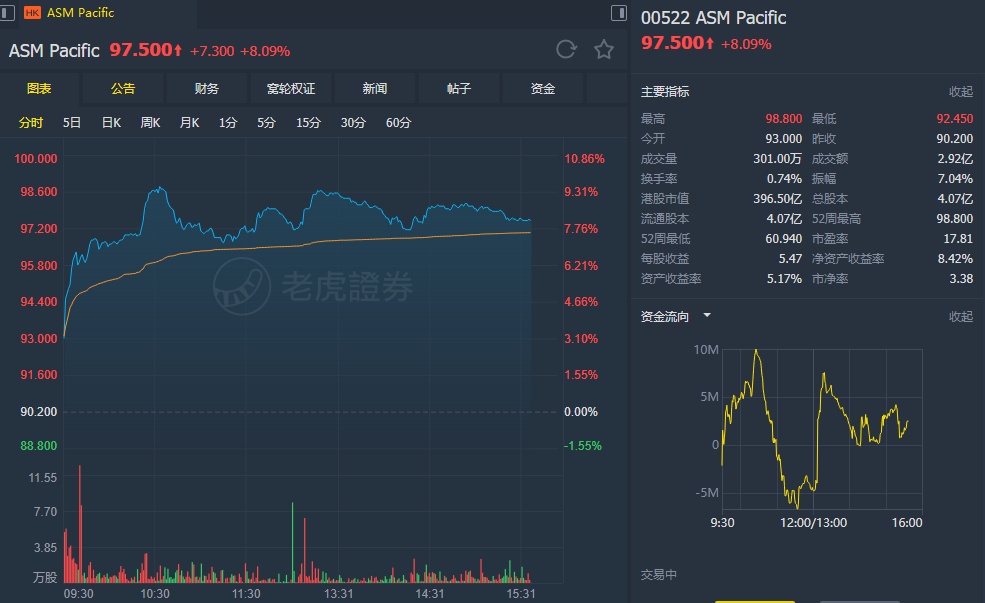Click the HK market badge icon
The width and height of the screenshot is (985, 603).
pyautogui.click(x=32, y=13)
